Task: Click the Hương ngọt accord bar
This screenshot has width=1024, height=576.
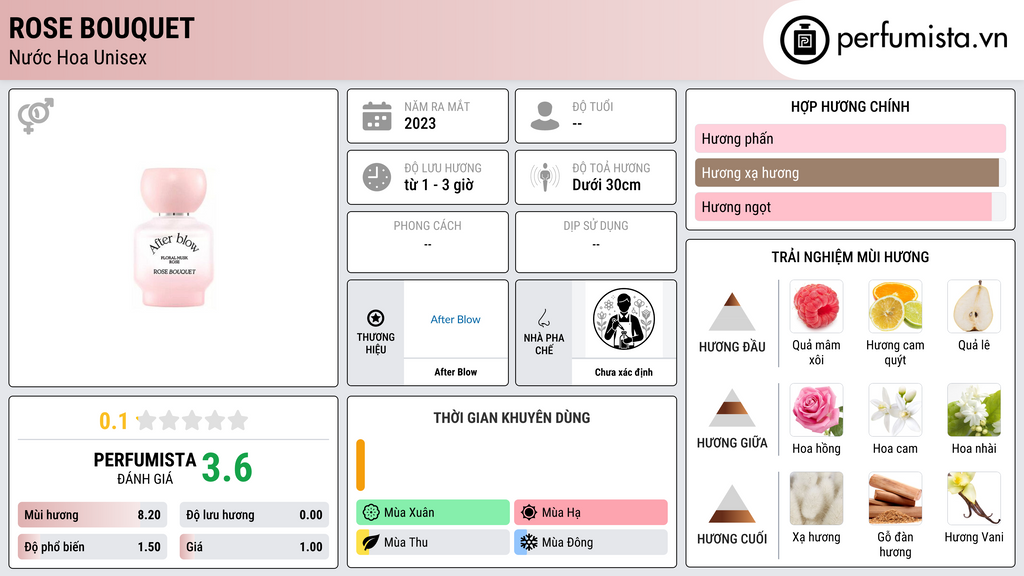Action: [850, 207]
